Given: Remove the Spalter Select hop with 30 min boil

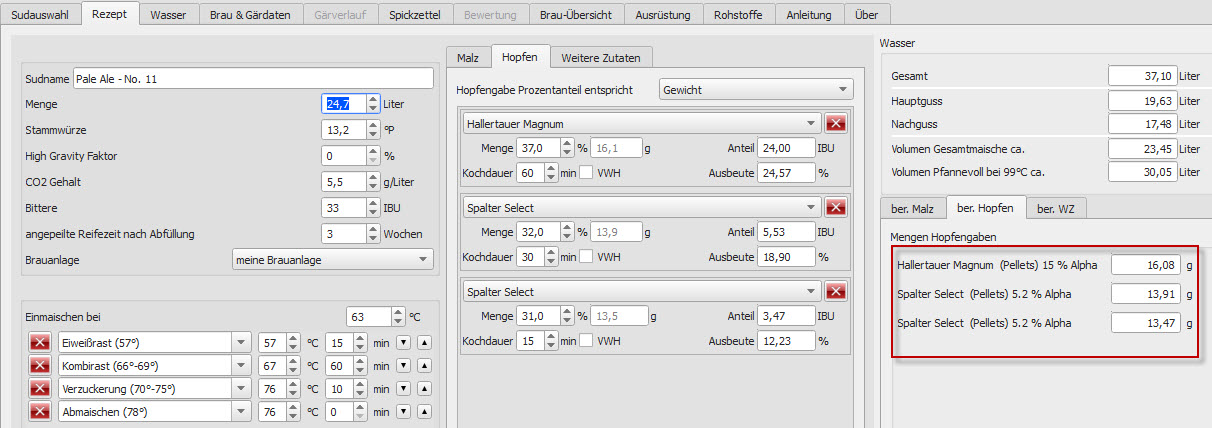Looking at the screenshot, I should (x=835, y=207).
